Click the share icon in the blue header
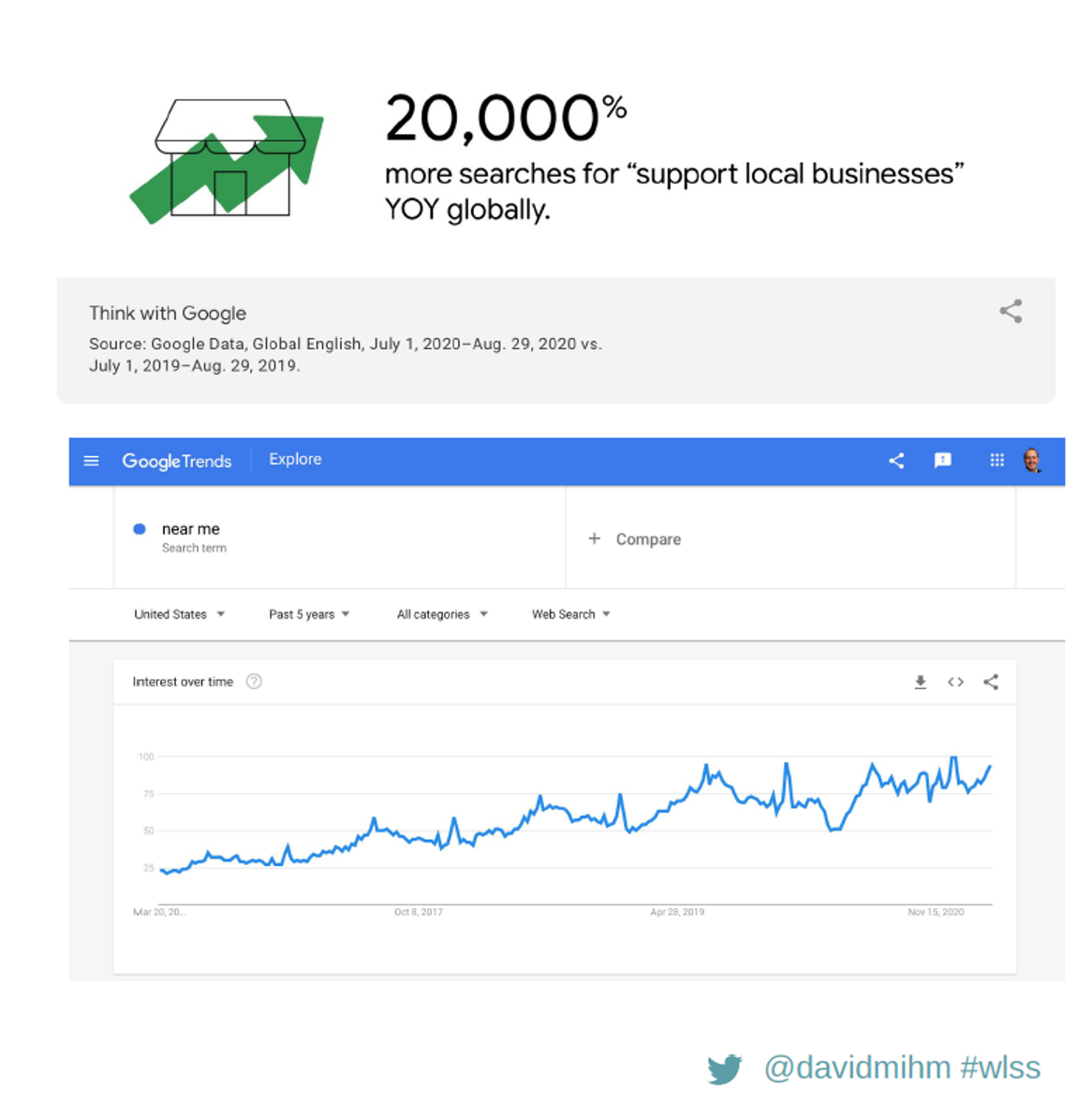Screen dimensions: 1092x1103 coord(896,461)
